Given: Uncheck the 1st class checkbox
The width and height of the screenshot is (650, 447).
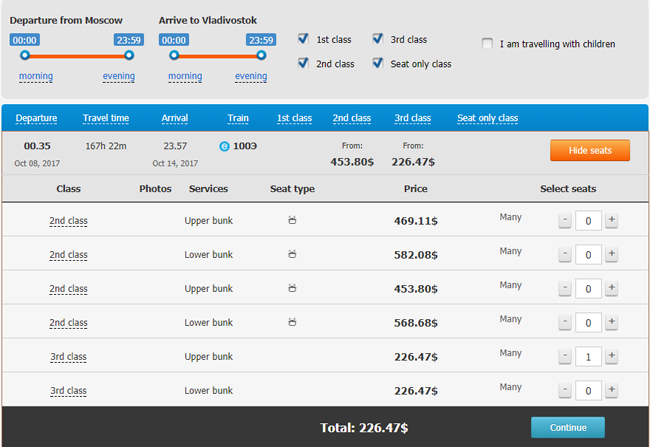Looking at the screenshot, I should pyautogui.click(x=304, y=40).
